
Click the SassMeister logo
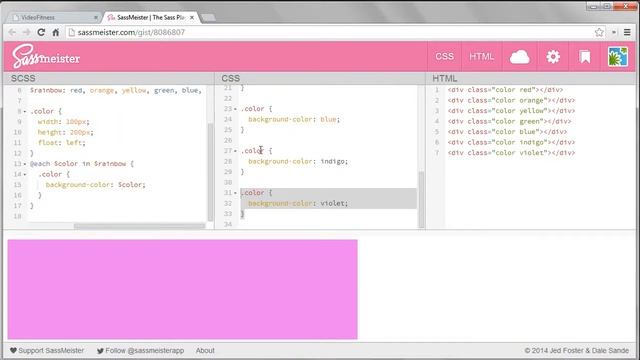click(x=46, y=56)
